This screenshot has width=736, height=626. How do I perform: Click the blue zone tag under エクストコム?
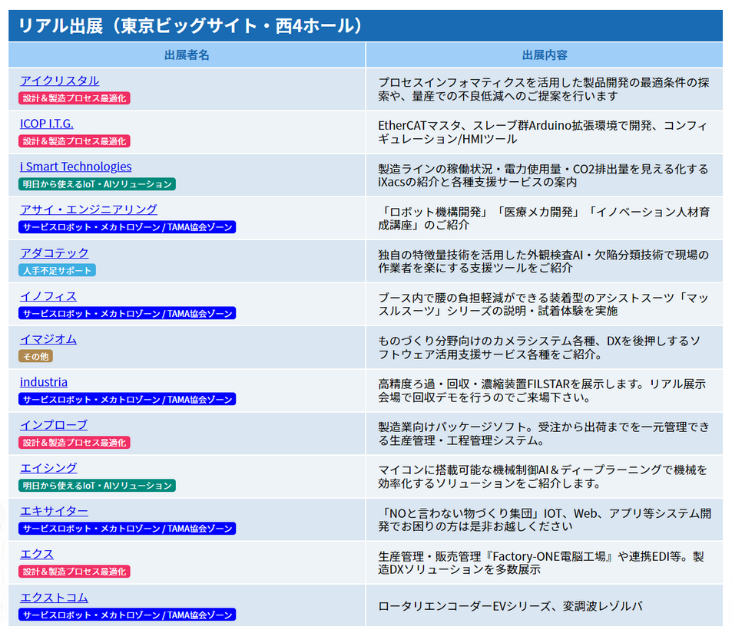tap(127, 615)
